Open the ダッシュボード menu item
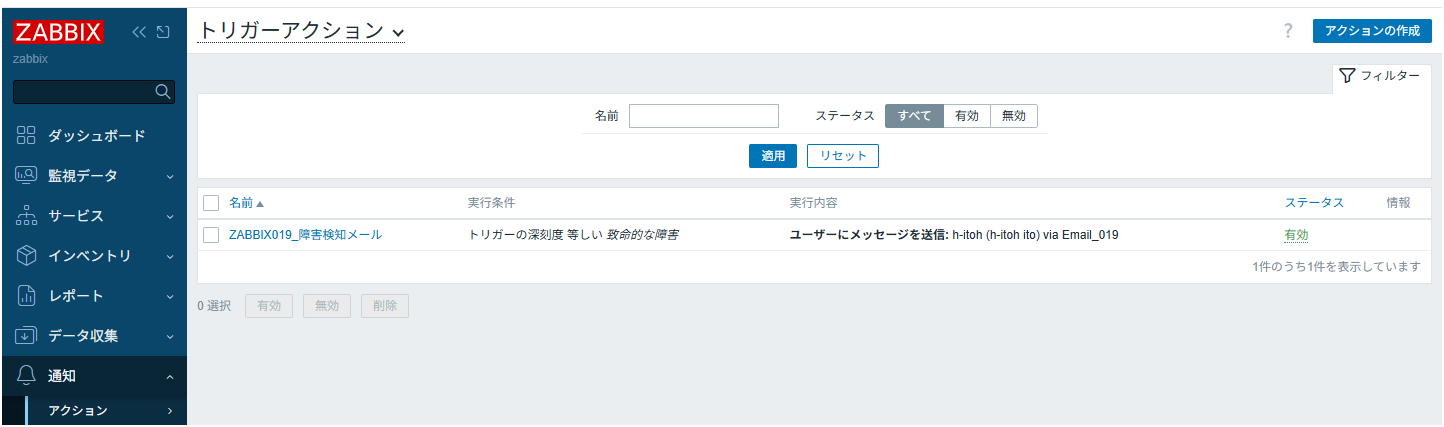 pyautogui.click(x=96, y=136)
